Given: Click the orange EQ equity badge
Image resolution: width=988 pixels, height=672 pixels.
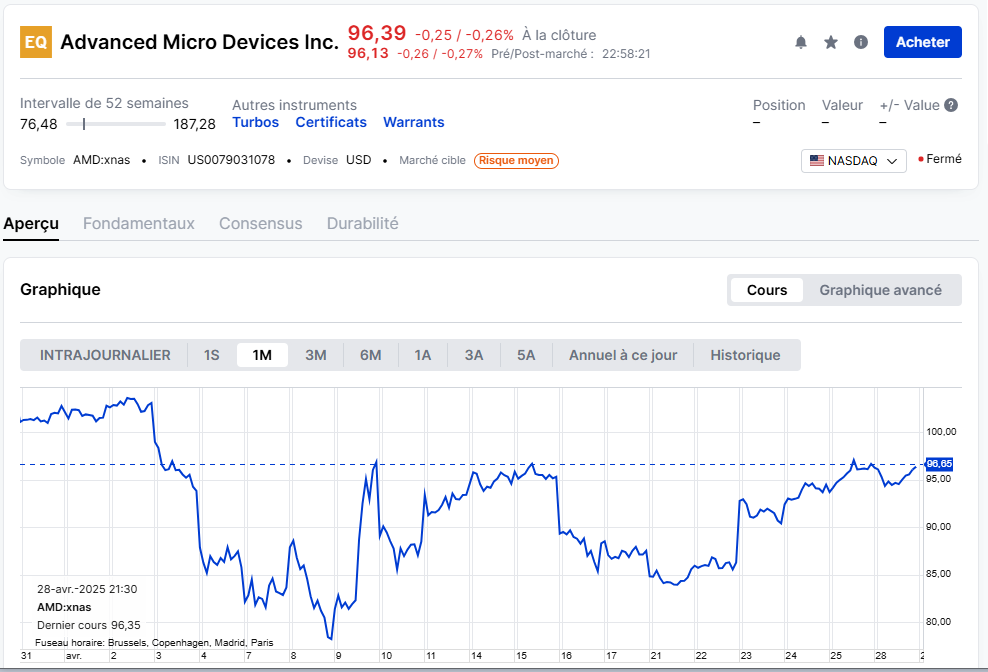Looking at the screenshot, I should coord(36,42).
